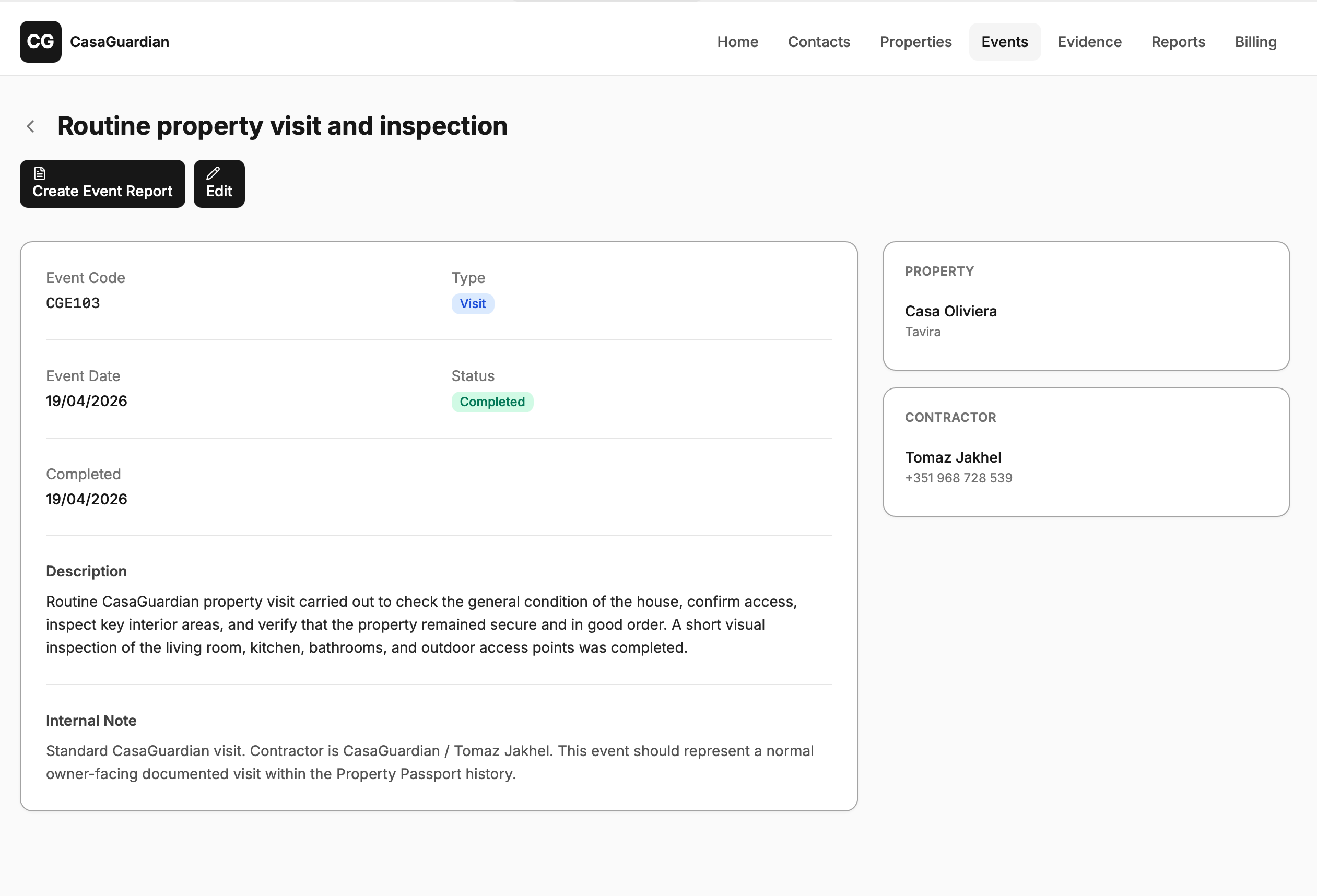Image resolution: width=1317 pixels, height=896 pixels.
Task: Click the CONTRACTOR card heading
Action: [x=950, y=418]
